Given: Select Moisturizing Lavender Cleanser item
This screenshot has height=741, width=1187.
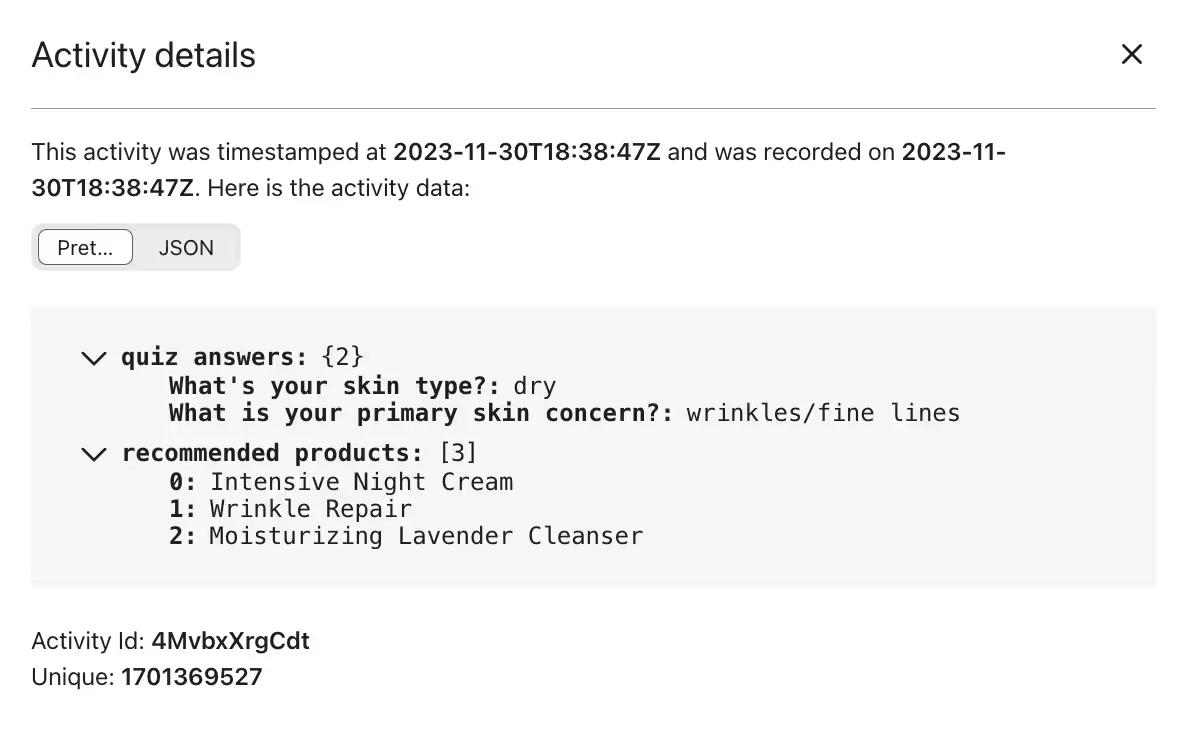Looking at the screenshot, I should (425, 536).
